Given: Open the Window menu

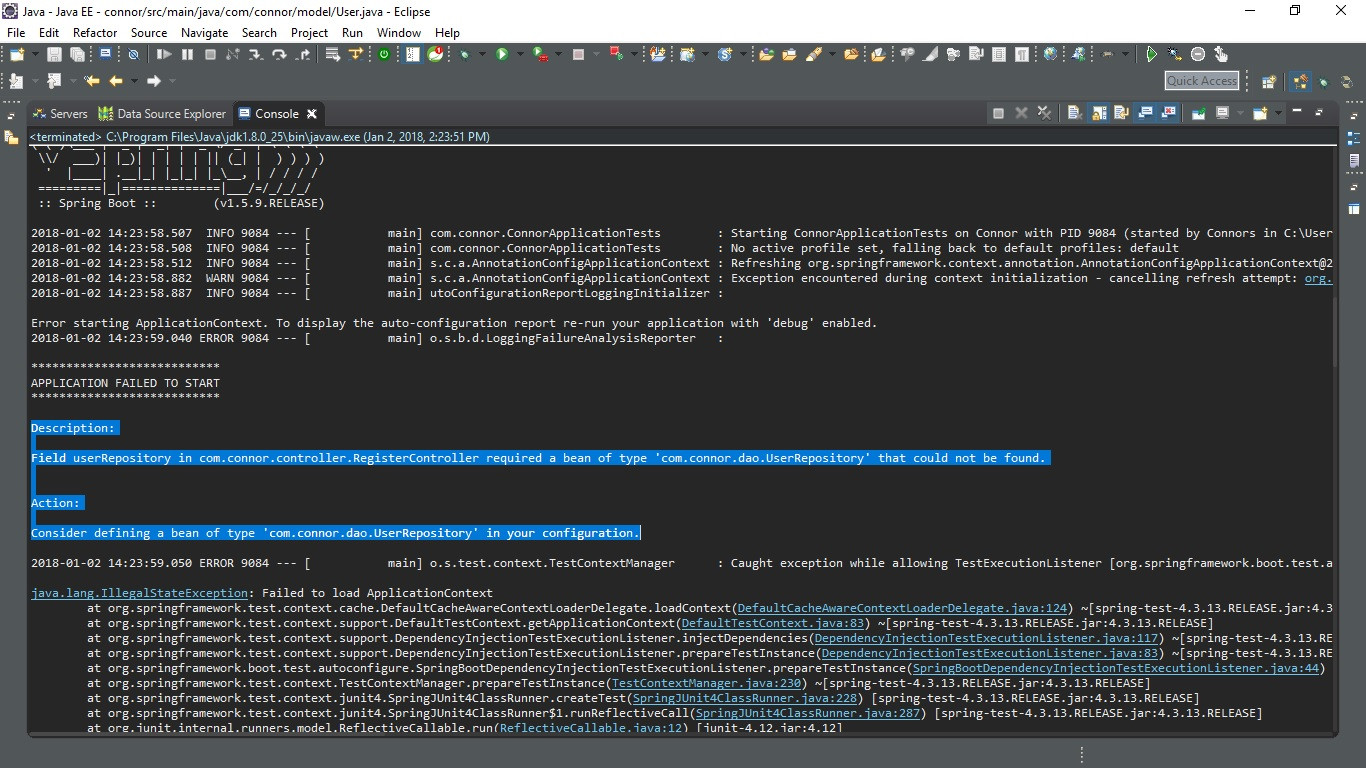Looking at the screenshot, I should 398,32.
